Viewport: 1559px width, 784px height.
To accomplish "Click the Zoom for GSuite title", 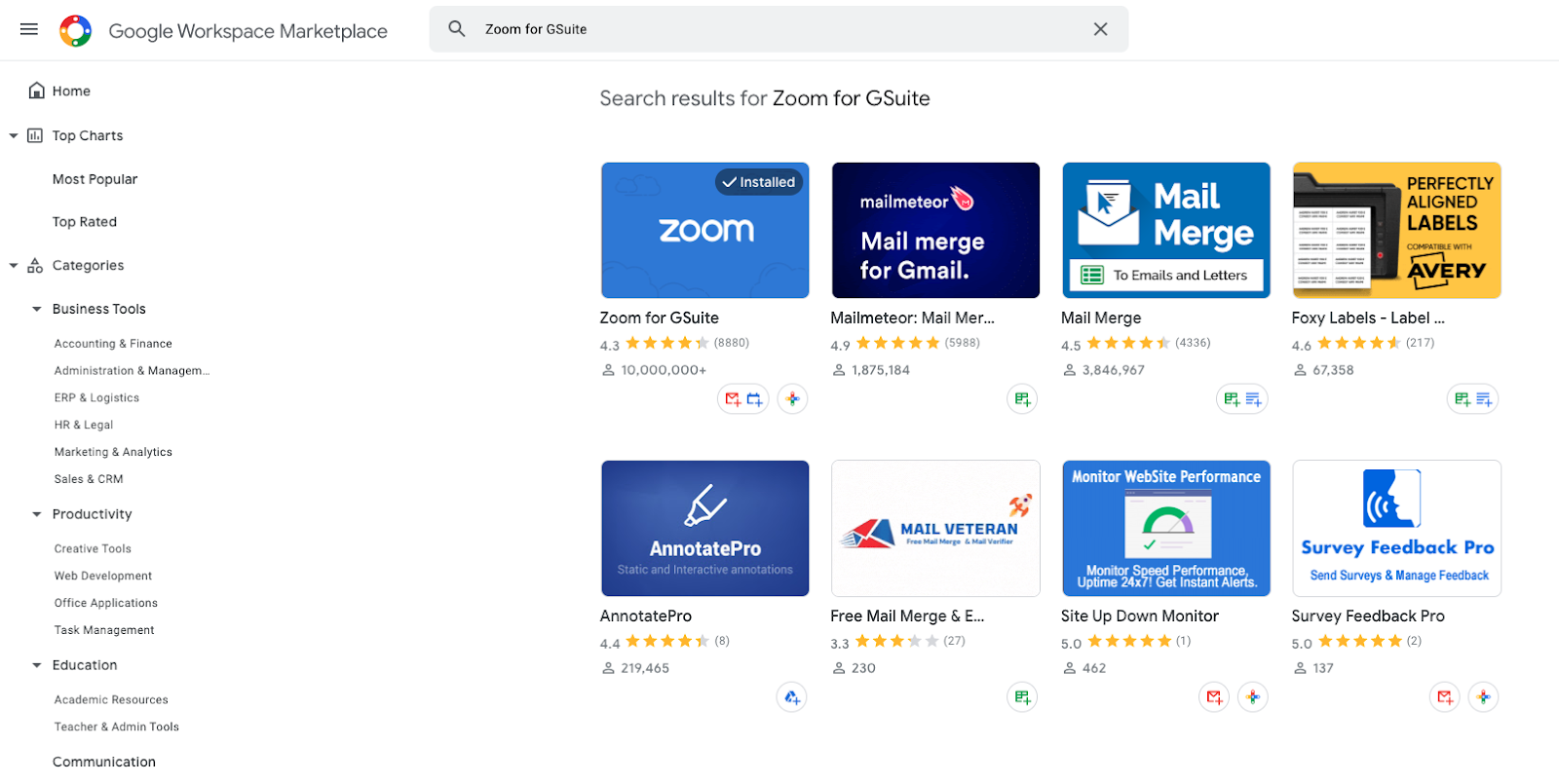I will 660,317.
